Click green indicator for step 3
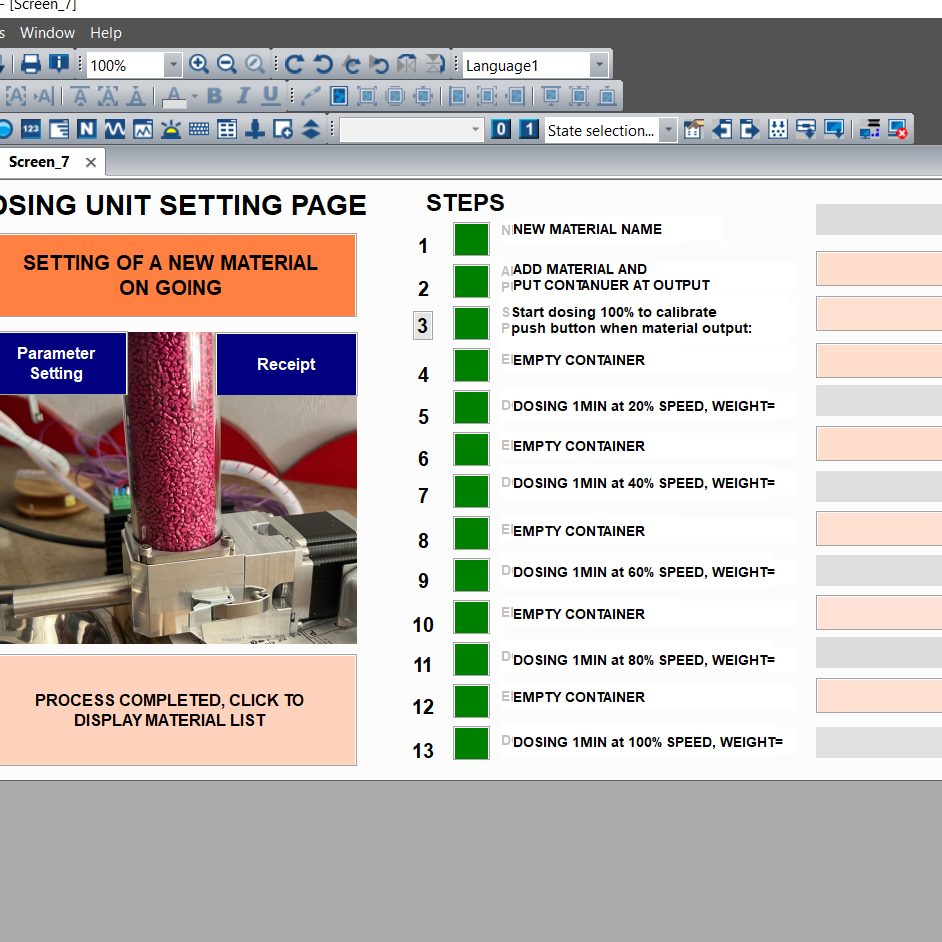Image resolution: width=942 pixels, height=942 pixels. (471, 324)
